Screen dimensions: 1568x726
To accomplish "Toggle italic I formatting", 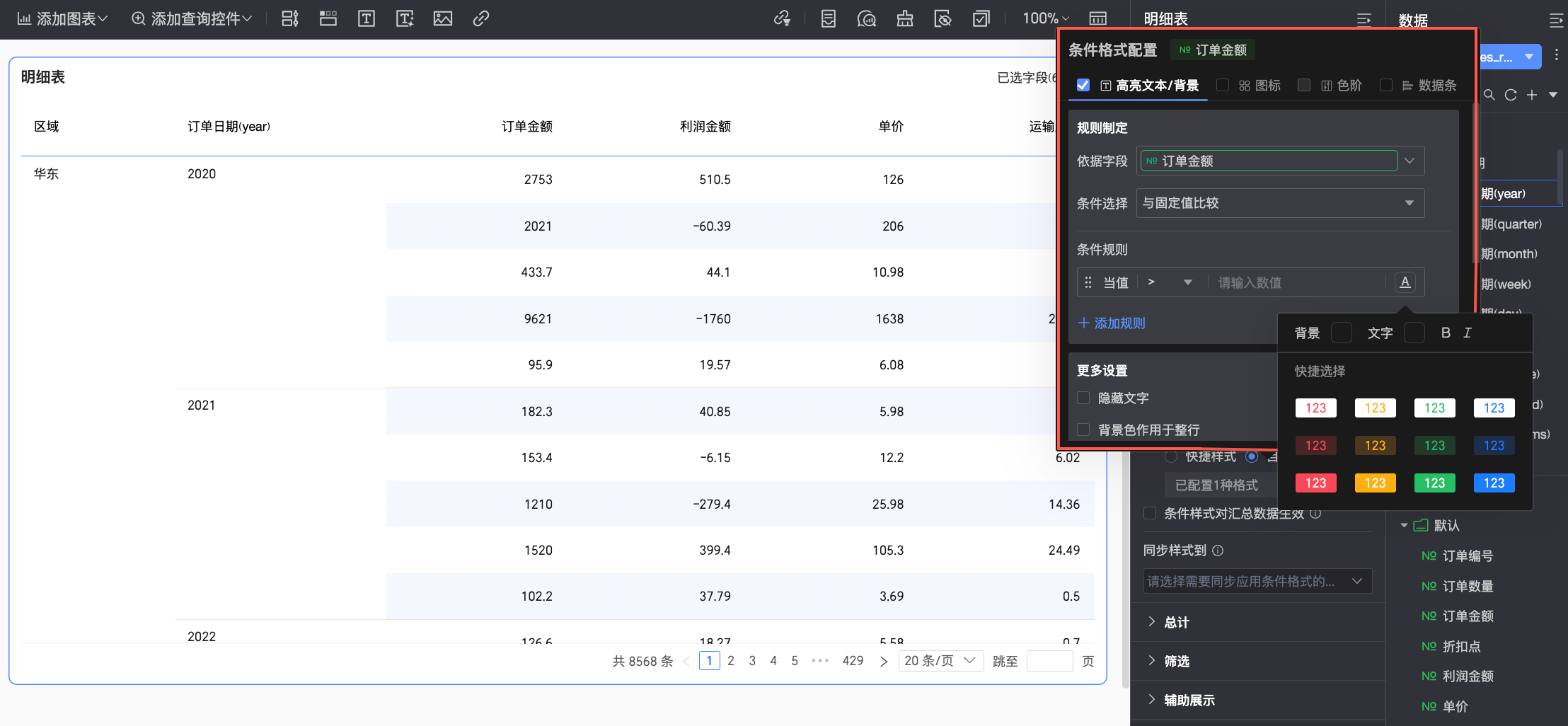I will pos(1468,333).
